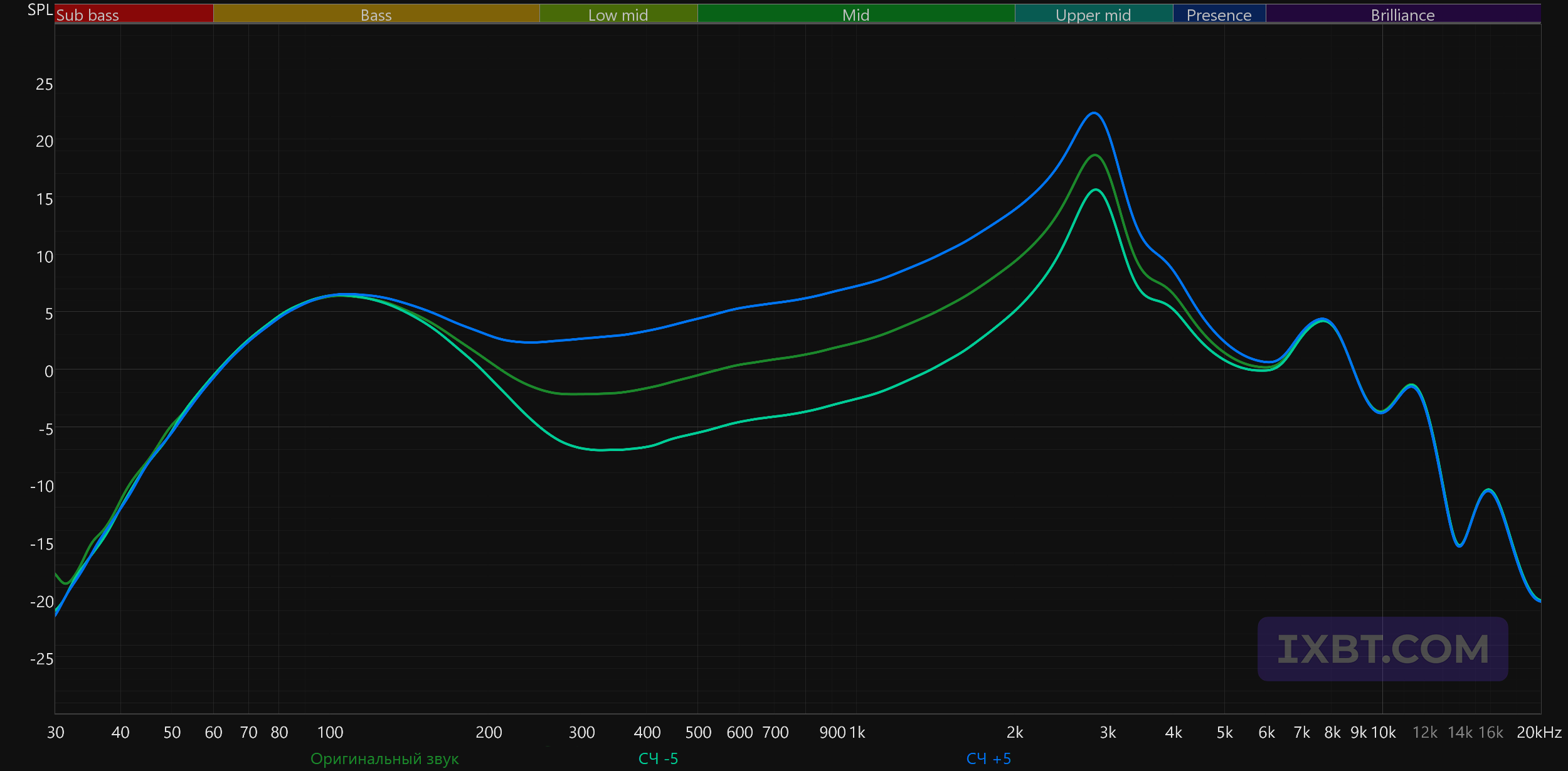Click the SPL axis label
Image resolution: width=1568 pixels, height=771 pixels.
(40, 10)
